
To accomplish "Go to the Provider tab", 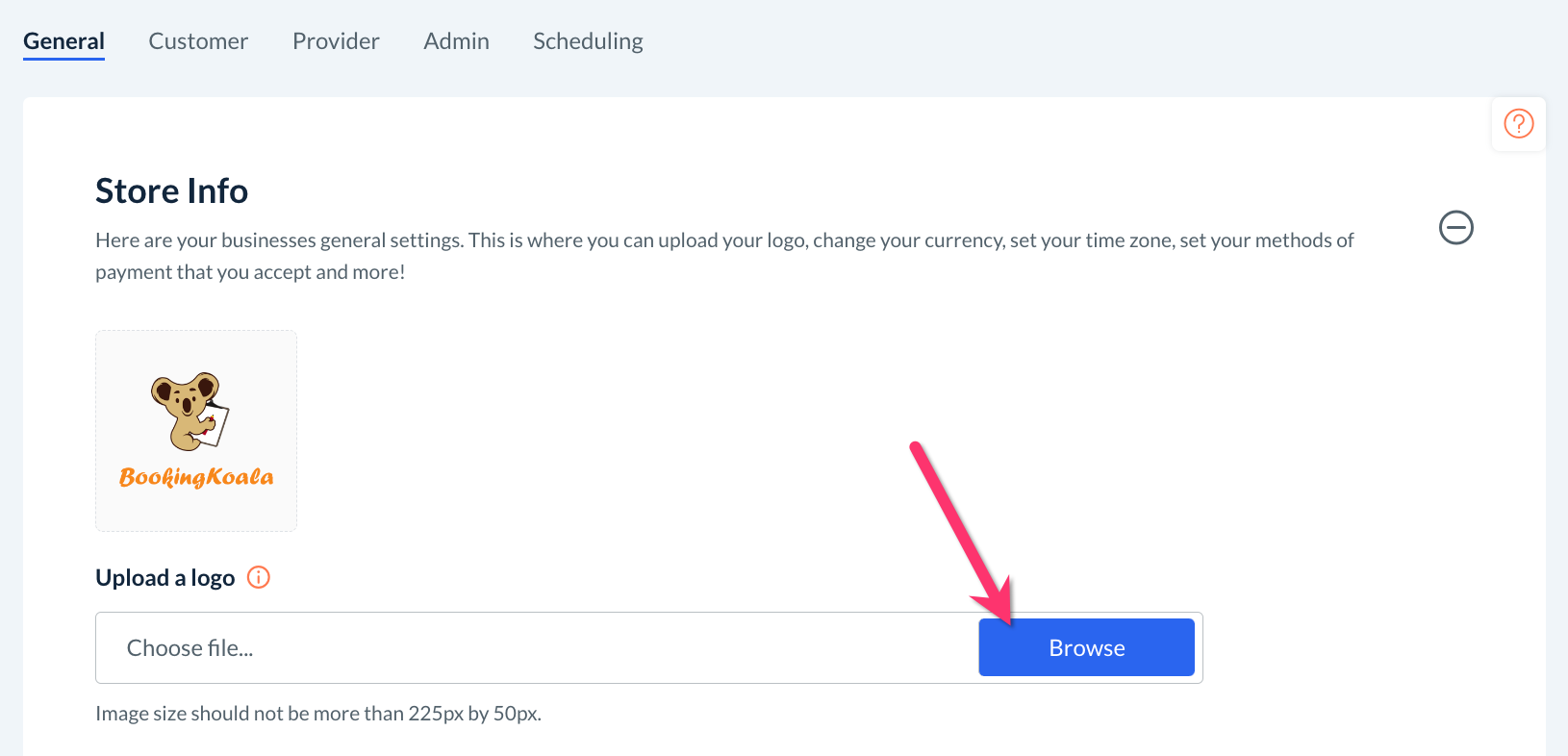I will tap(336, 41).
